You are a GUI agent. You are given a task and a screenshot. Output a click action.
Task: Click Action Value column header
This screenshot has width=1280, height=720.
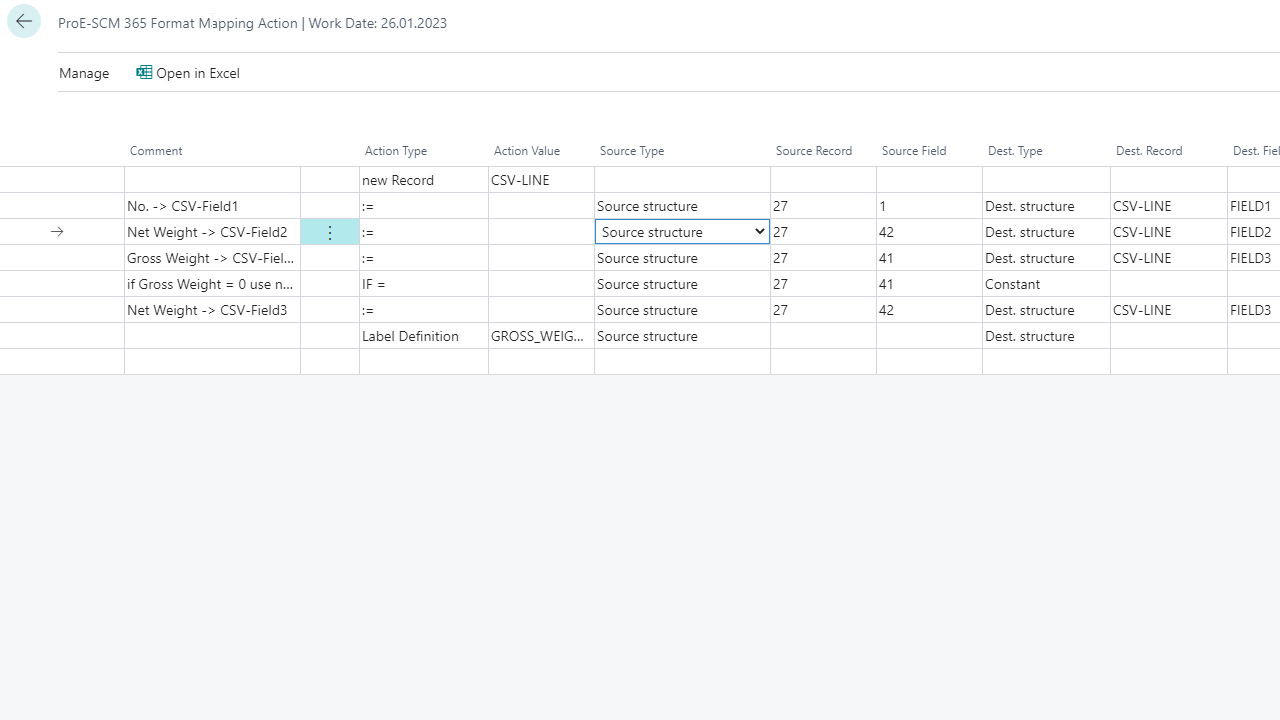coord(527,151)
